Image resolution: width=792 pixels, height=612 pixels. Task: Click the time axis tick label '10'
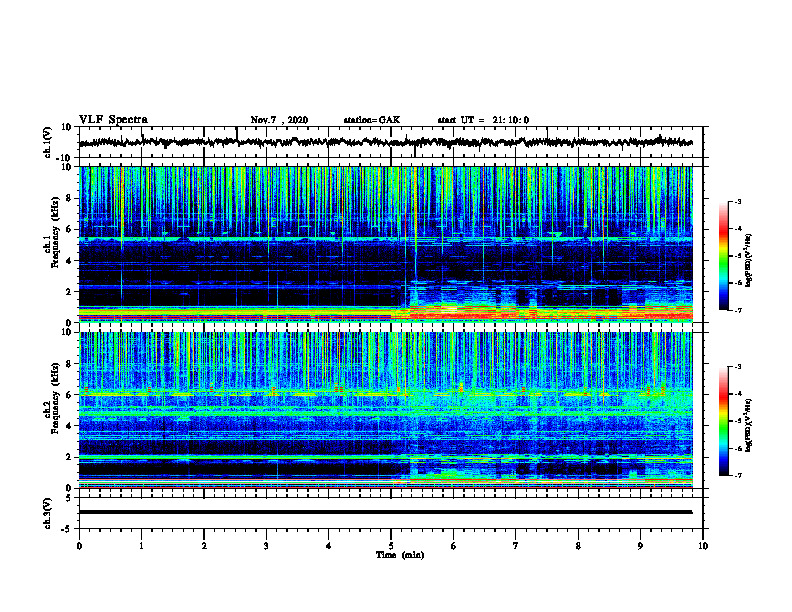[x=703, y=546]
